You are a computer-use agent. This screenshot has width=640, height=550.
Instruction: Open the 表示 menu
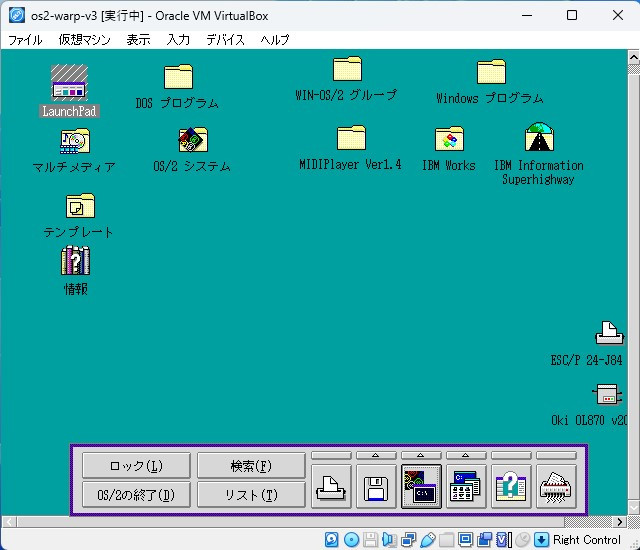pyautogui.click(x=138, y=40)
